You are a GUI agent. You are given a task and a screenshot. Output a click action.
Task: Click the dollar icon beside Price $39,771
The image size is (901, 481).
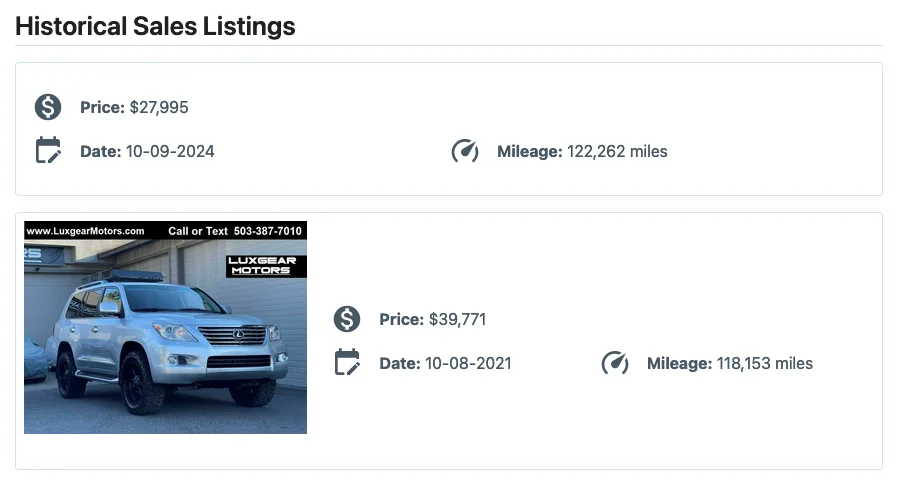point(347,319)
